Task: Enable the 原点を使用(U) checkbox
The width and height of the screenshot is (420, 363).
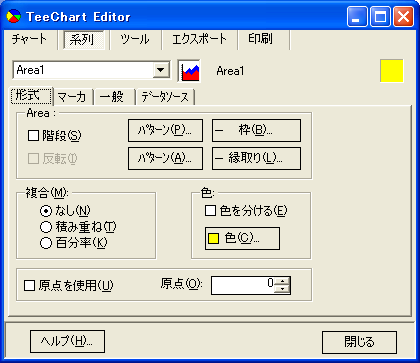Action: 69,285
